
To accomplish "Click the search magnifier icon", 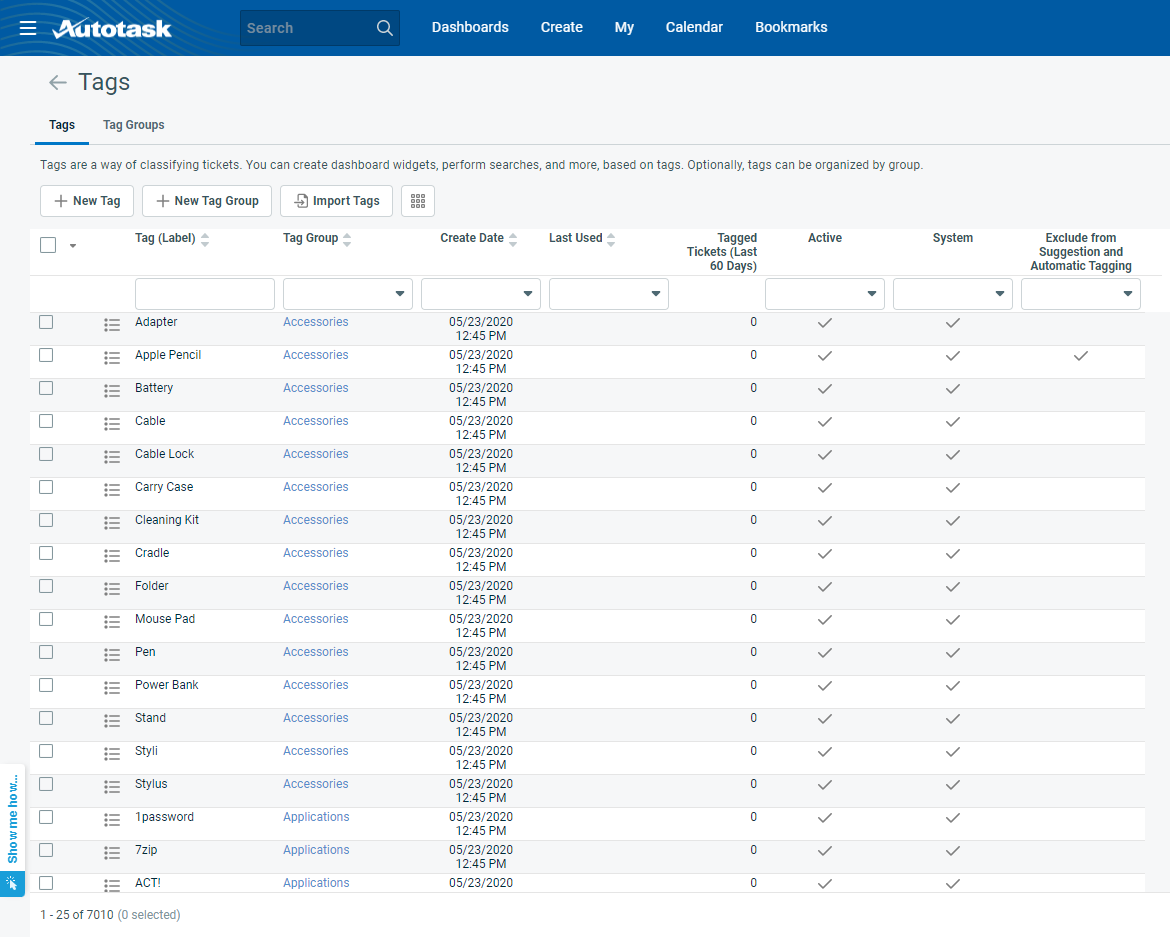I will pyautogui.click(x=384, y=27).
